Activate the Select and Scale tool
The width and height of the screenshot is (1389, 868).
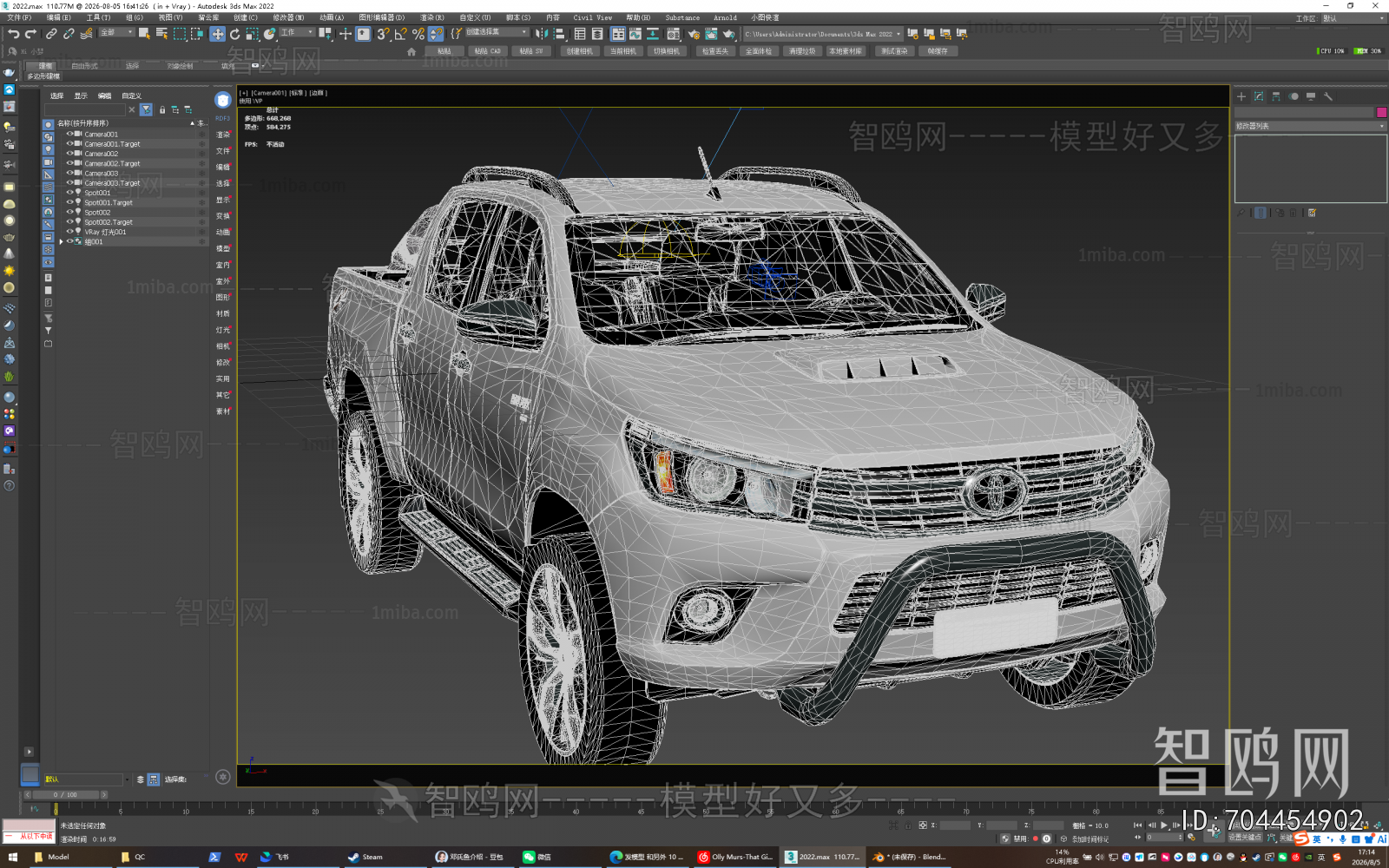[252, 34]
